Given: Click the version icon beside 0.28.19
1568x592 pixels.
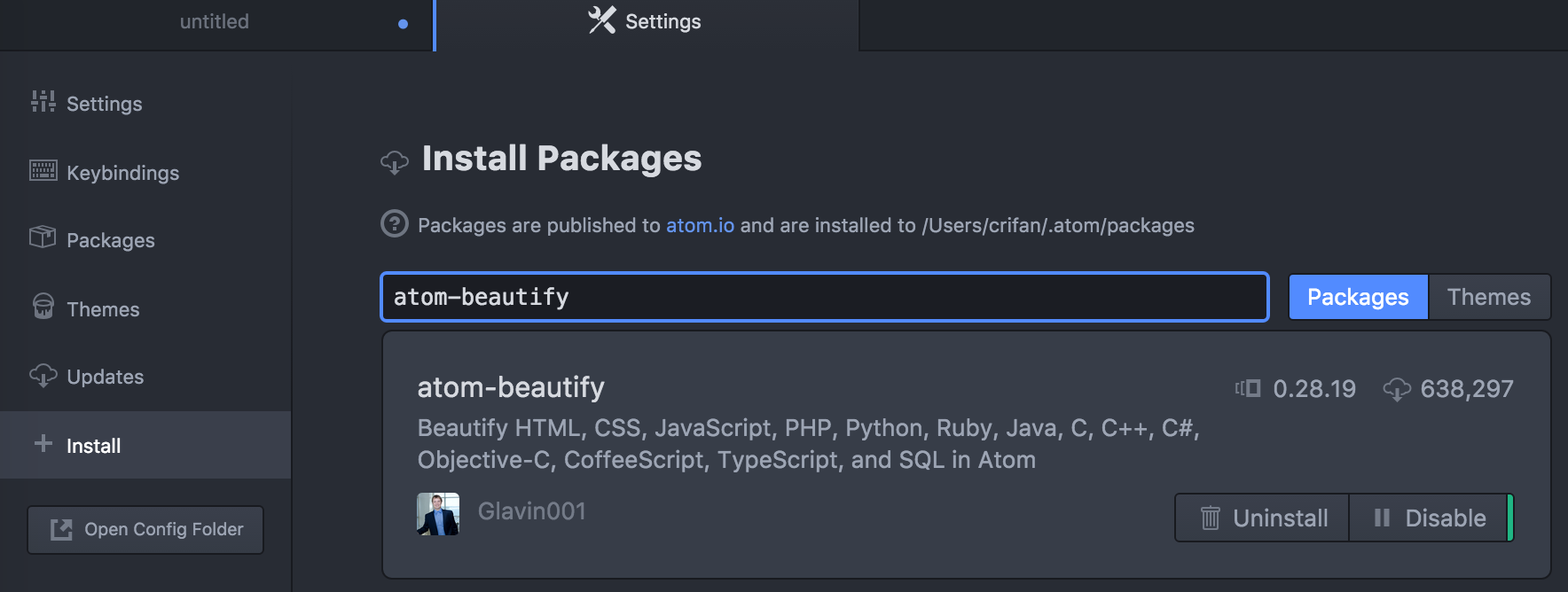Looking at the screenshot, I should (1248, 388).
